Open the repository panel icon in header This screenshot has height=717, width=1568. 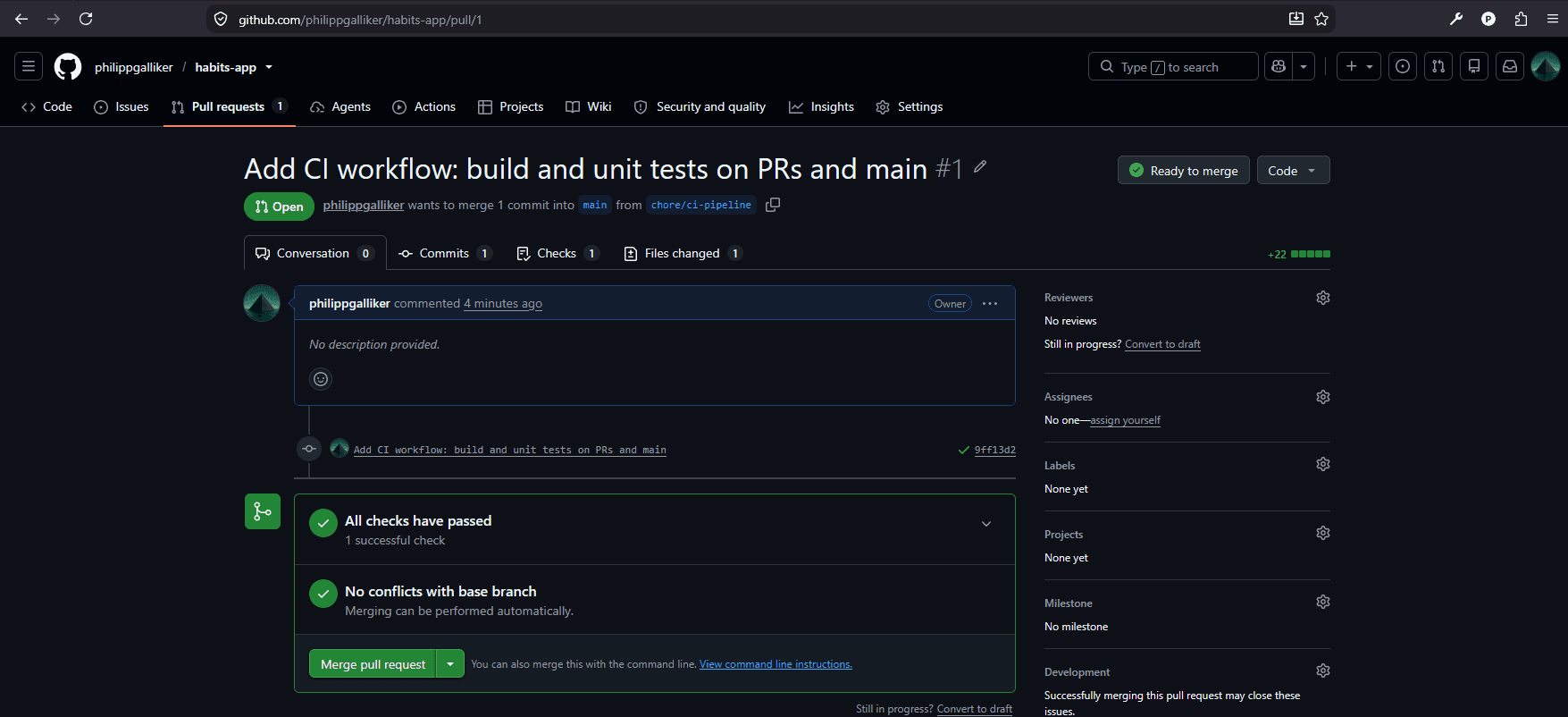click(1474, 66)
